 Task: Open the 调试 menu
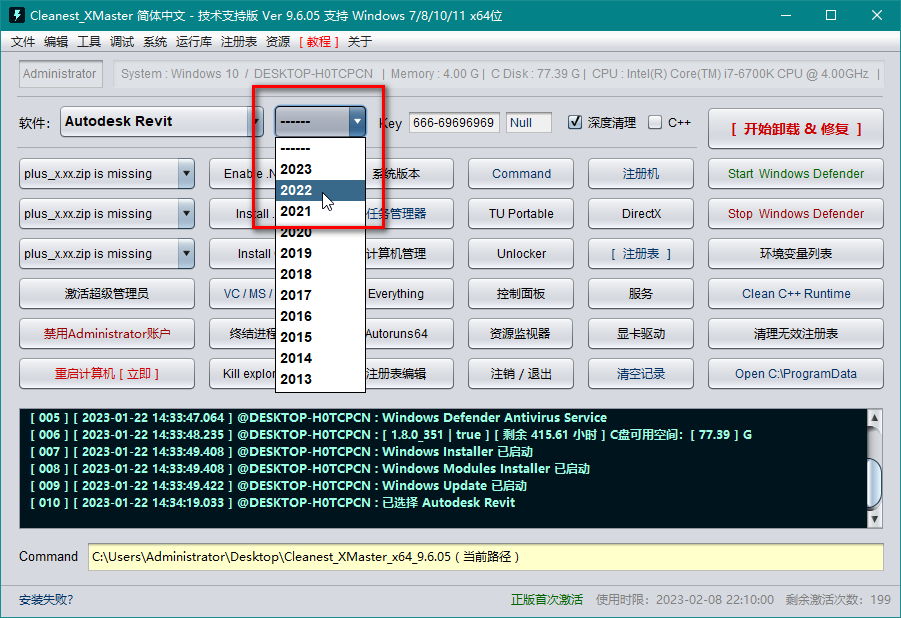tap(122, 41)
